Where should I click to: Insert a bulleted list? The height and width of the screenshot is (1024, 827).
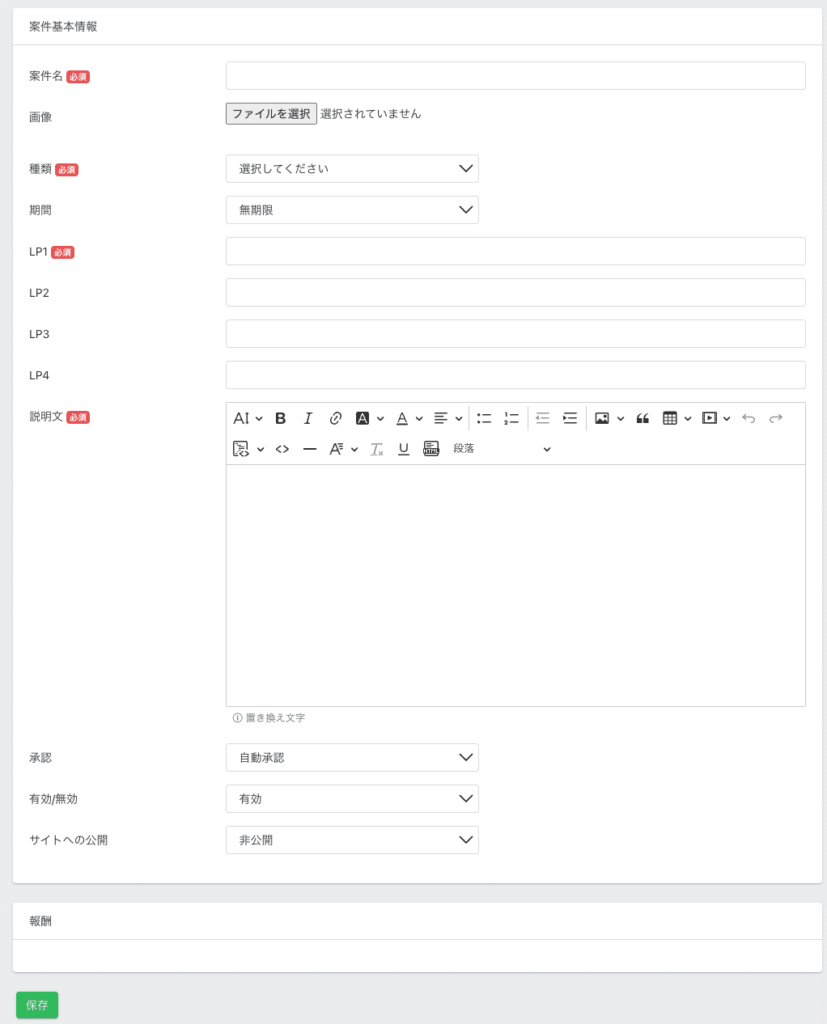(x=484, y=419)
